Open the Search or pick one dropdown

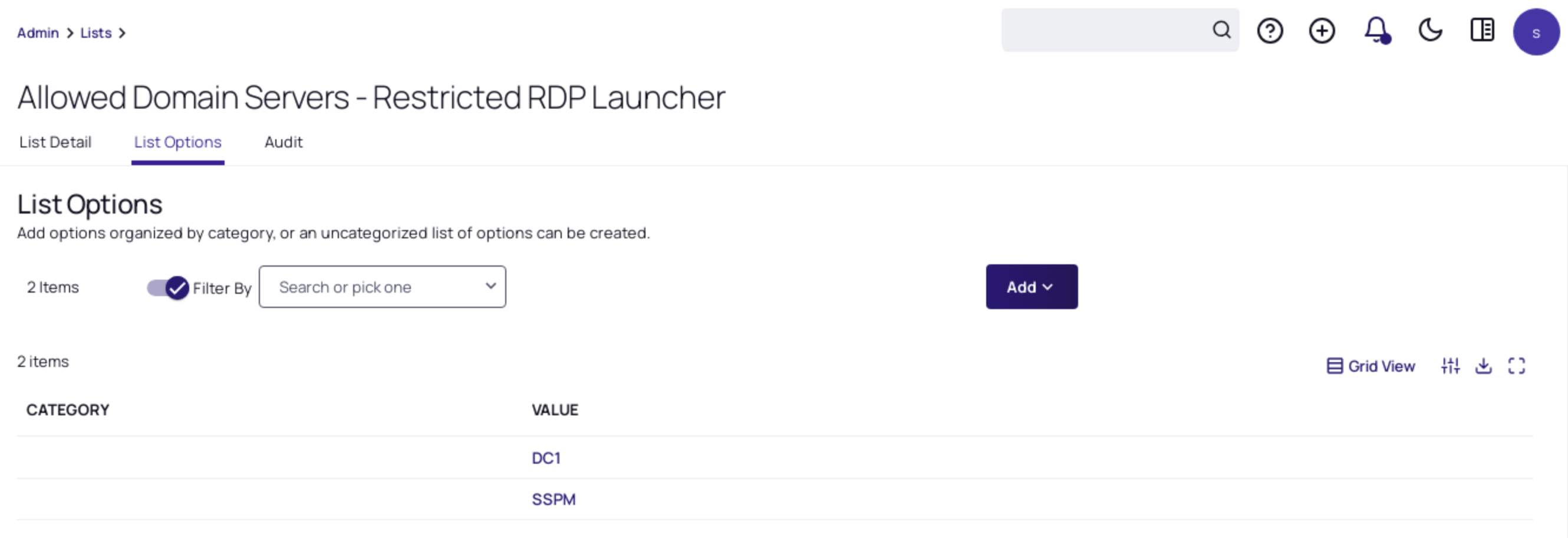pyautogui.click(x=382, y=286)
